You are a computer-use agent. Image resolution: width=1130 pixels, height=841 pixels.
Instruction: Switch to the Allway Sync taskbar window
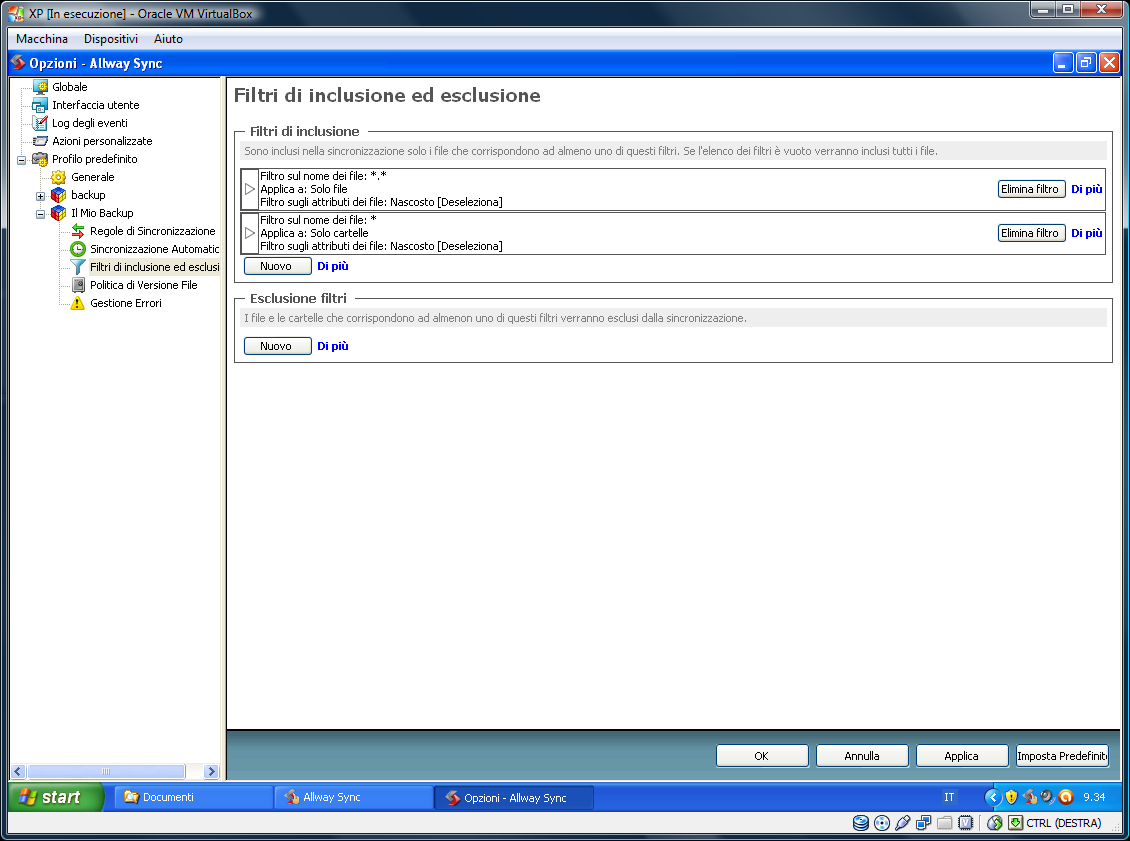tap(353, 797)
